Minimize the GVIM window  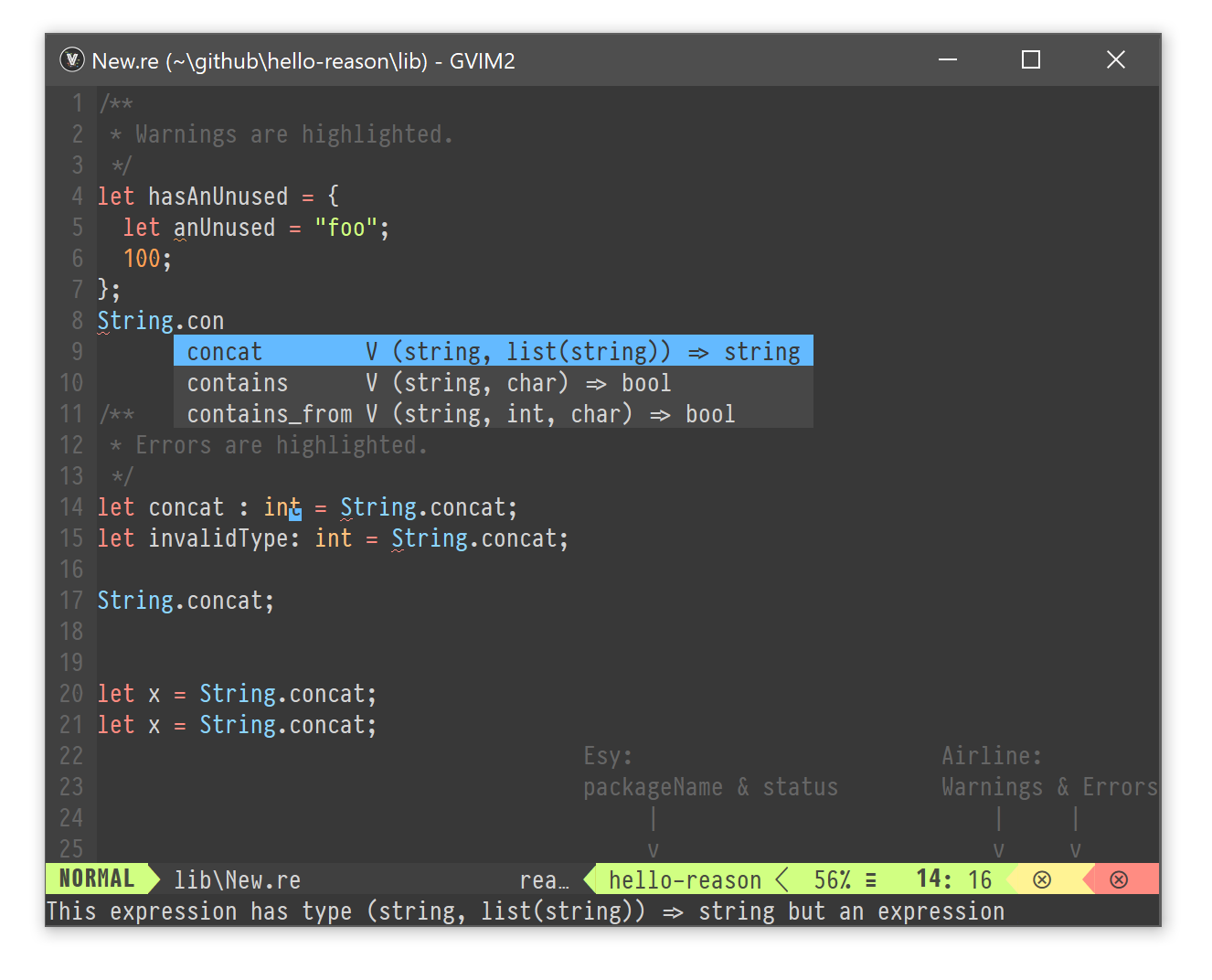948,59
